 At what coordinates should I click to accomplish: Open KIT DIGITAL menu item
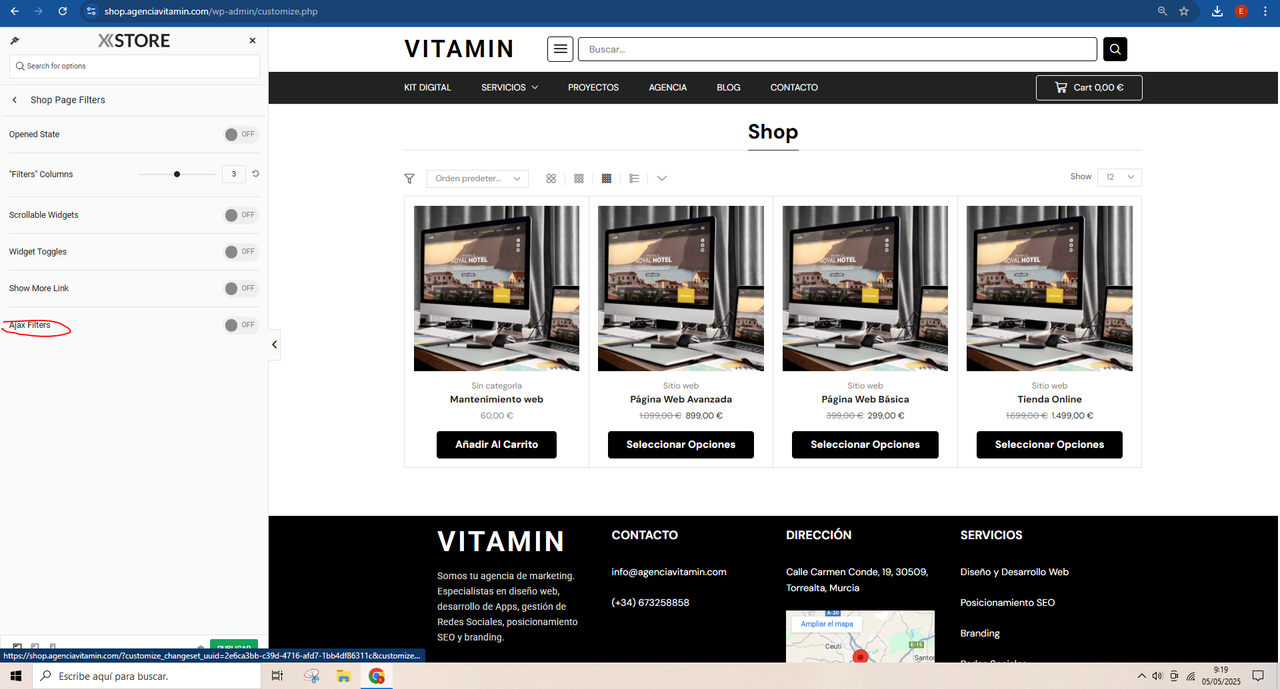click(428, 88)
